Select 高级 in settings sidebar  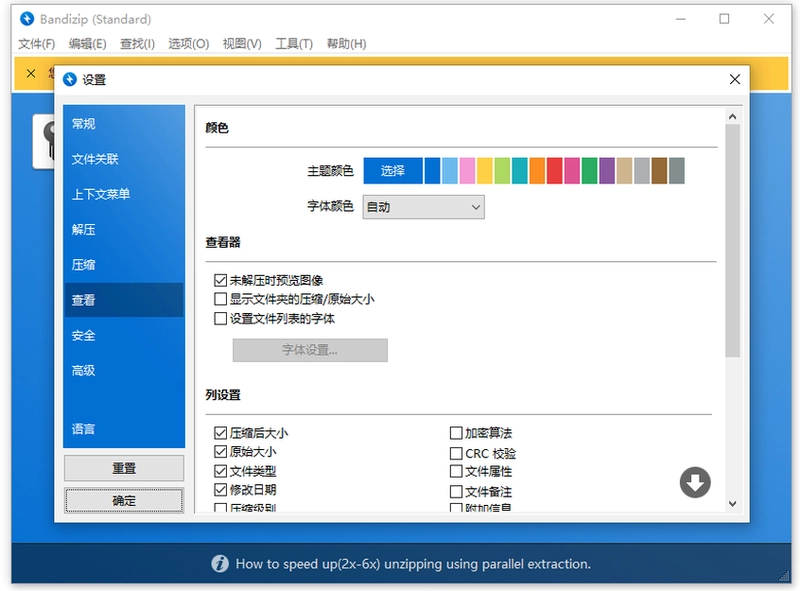(123, 371)
